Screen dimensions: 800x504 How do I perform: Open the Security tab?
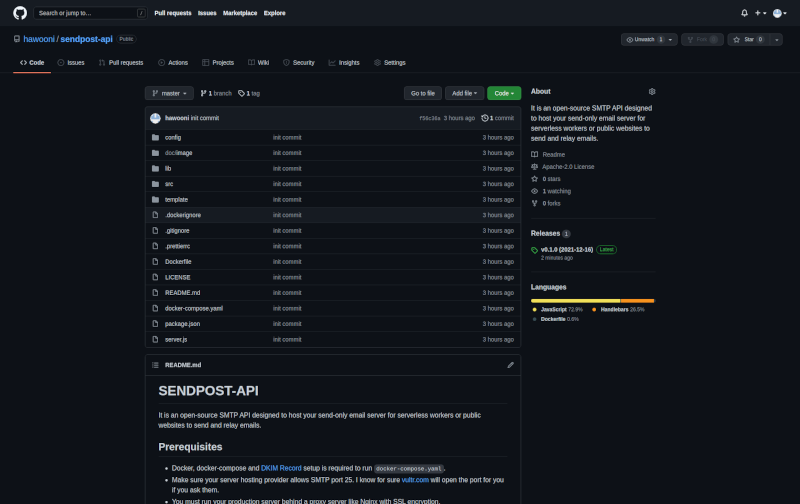[299, 63]
